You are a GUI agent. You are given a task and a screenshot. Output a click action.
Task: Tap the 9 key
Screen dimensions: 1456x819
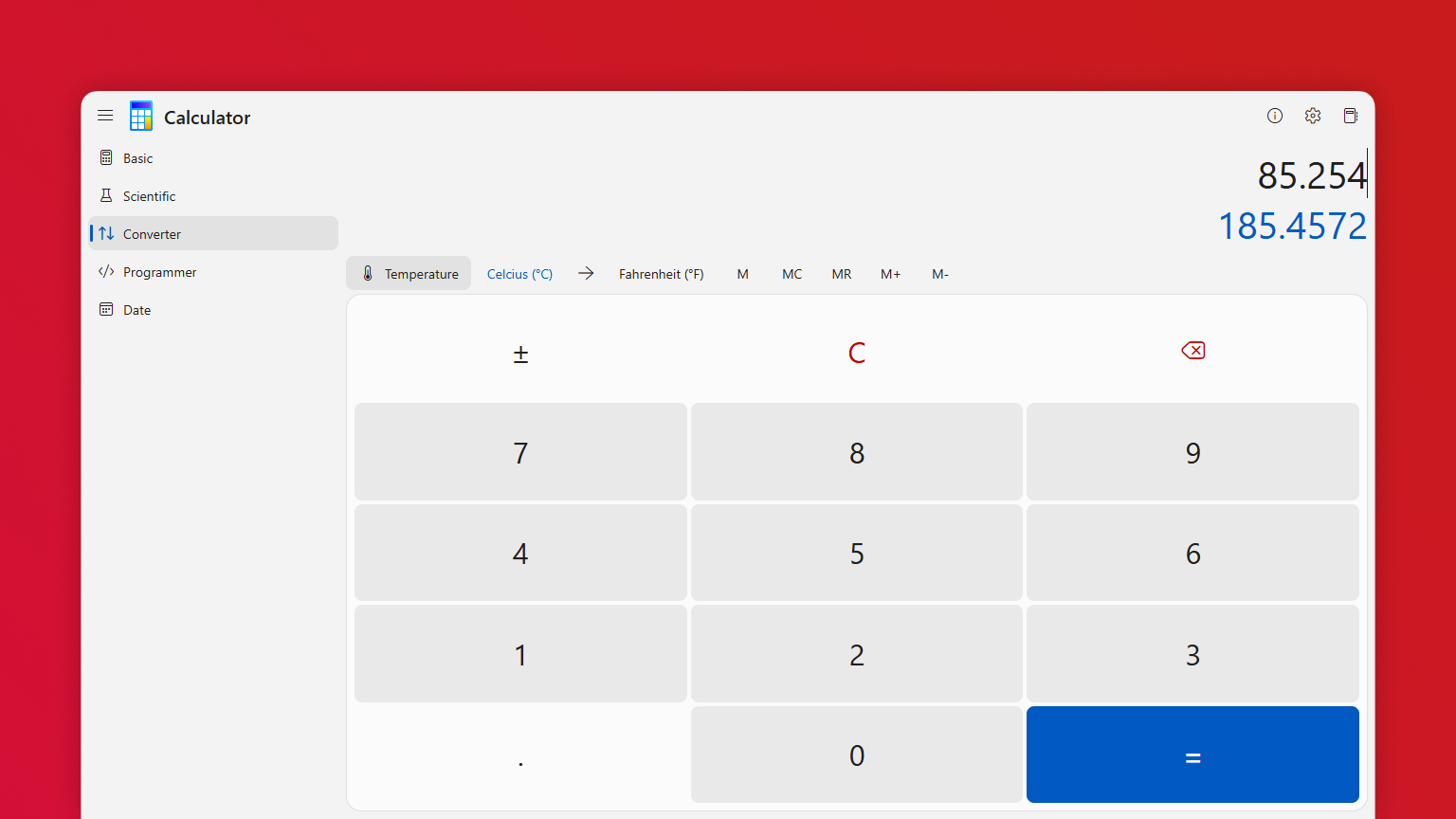tap(1192, 452)
